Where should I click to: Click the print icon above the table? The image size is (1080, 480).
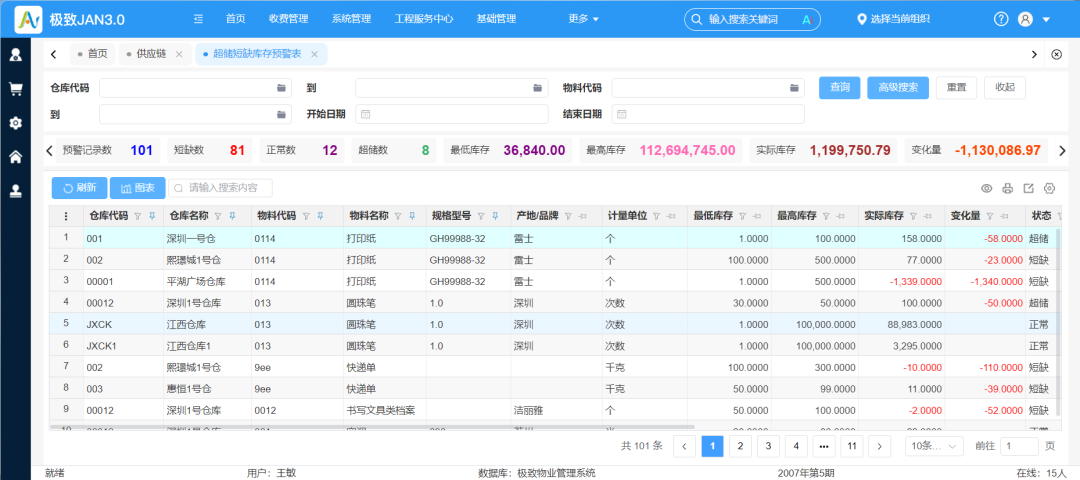coord(1008,188)
